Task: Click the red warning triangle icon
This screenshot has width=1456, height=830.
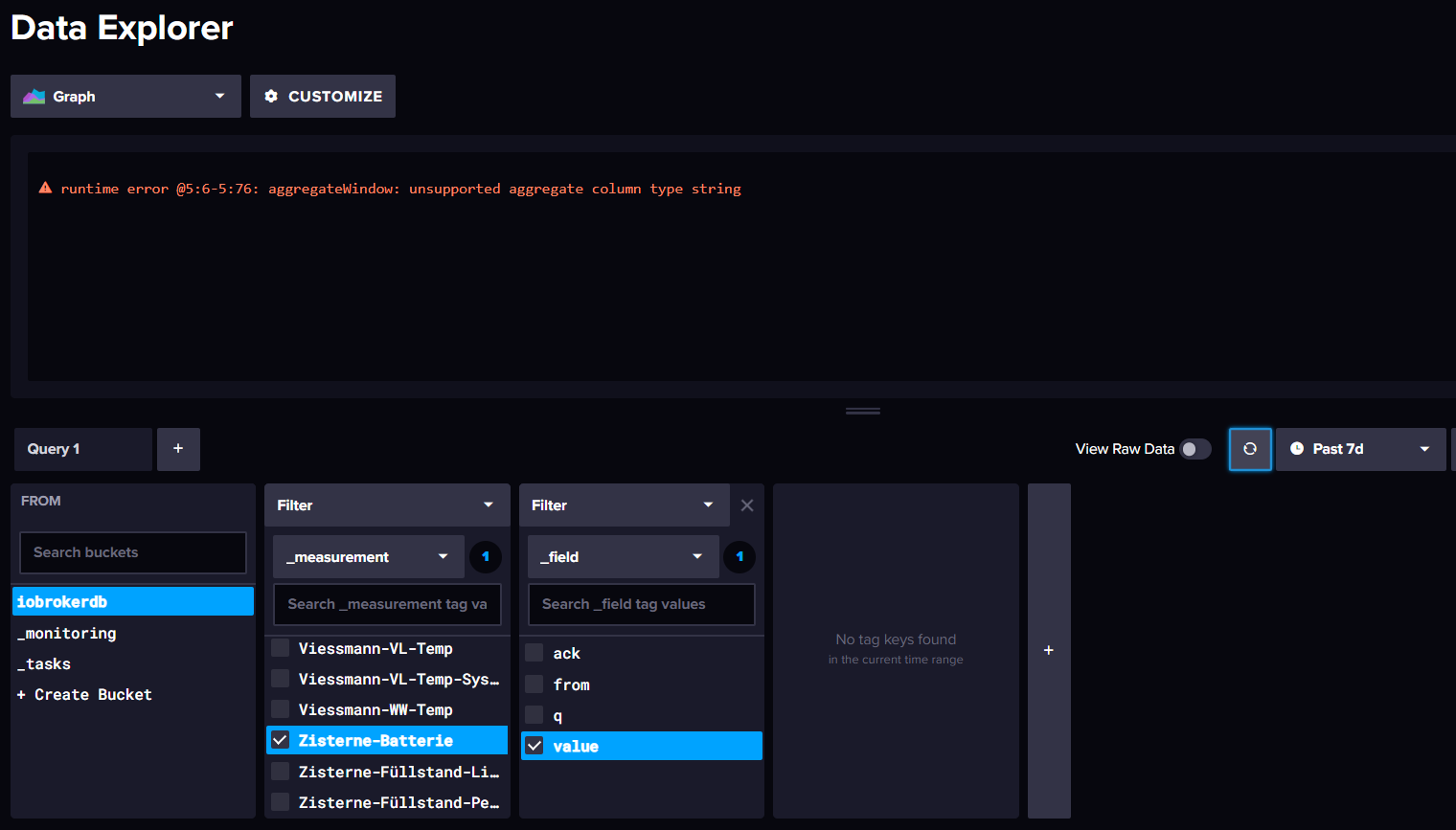Action: (x=45, y=188)
